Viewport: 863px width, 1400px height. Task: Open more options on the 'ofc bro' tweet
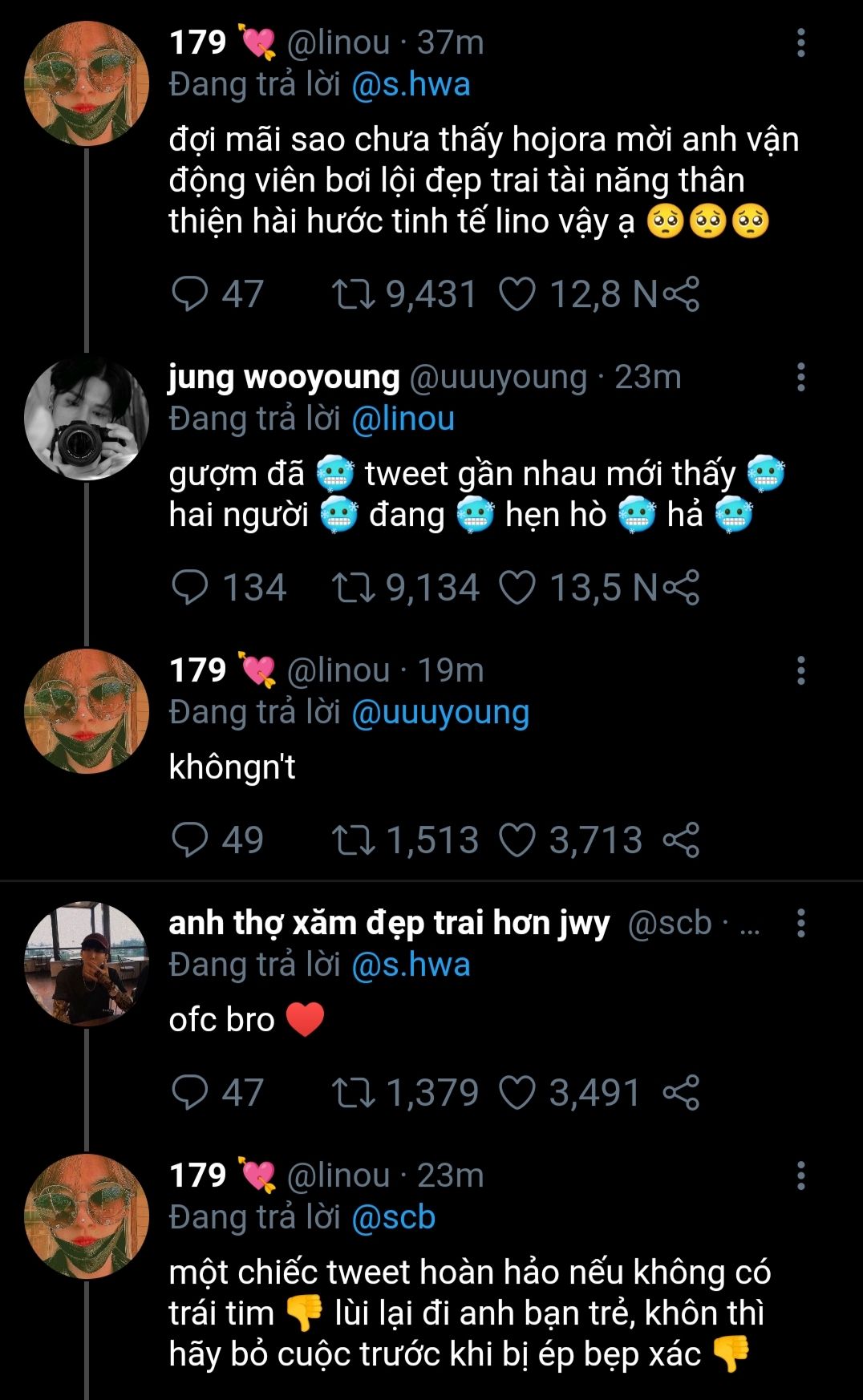tap(800, 923)
